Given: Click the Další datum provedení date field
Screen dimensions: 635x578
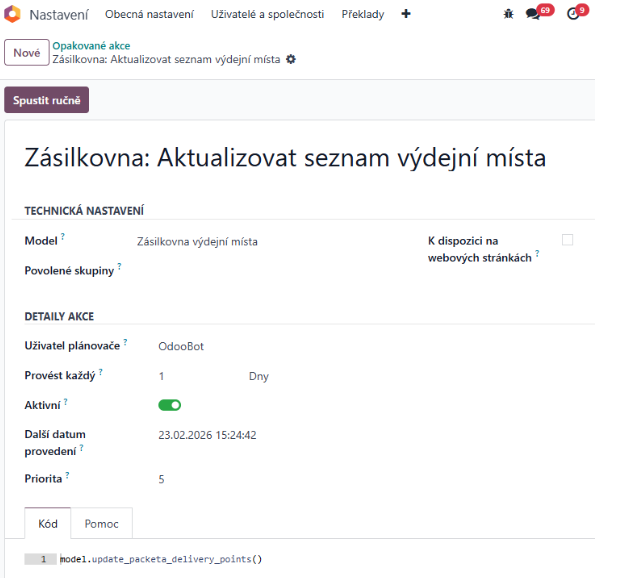Looking at the screenshot, I should (x=207, y=436).
